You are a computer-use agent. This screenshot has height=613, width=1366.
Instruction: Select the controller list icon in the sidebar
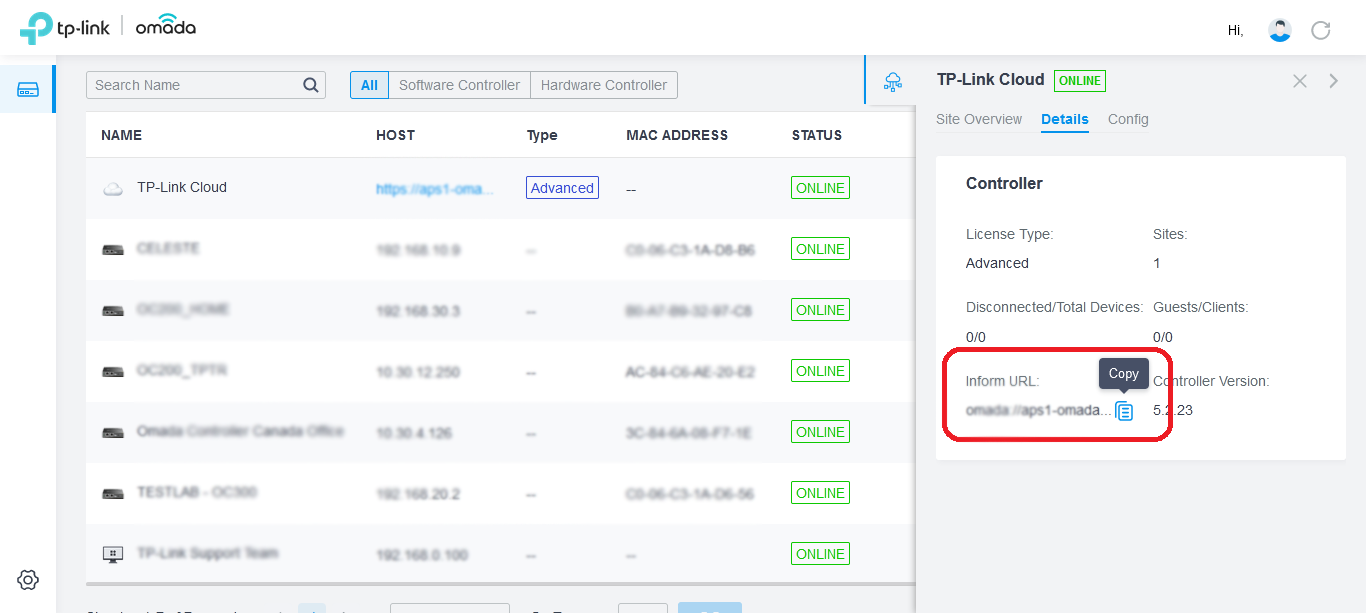click(28, 90)
